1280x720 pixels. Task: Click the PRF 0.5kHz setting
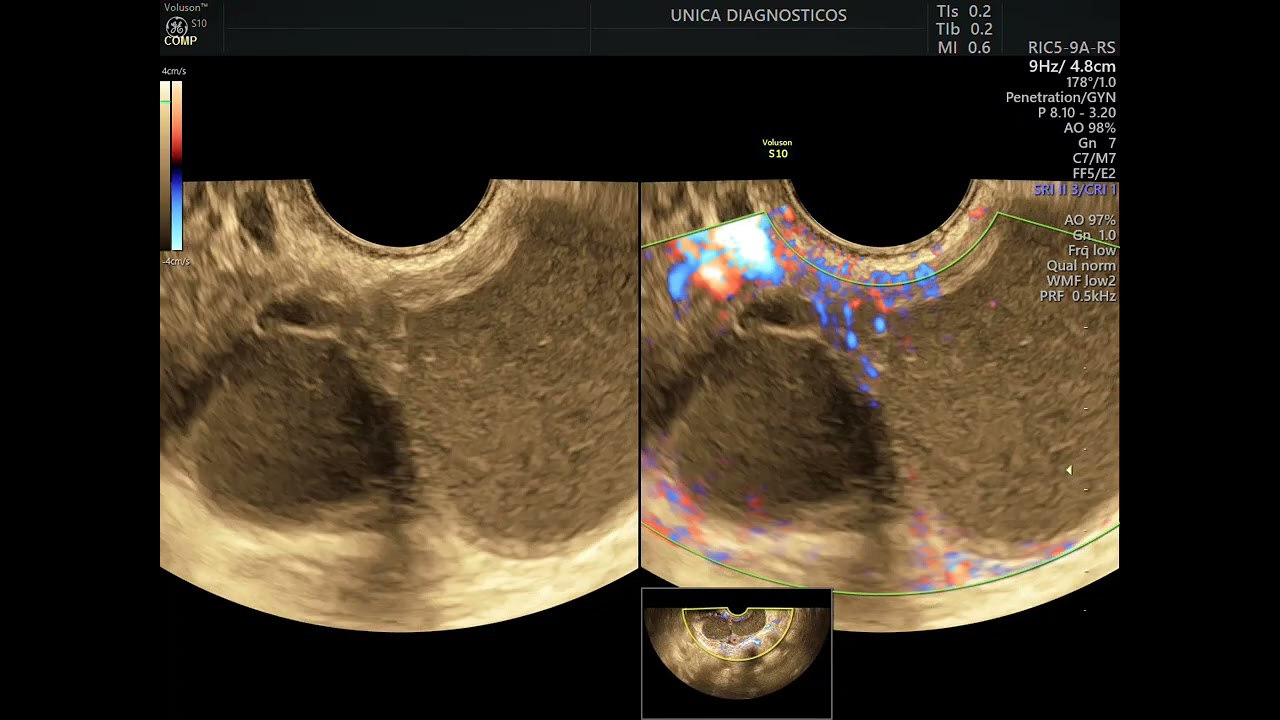(x=1077, y=296)
